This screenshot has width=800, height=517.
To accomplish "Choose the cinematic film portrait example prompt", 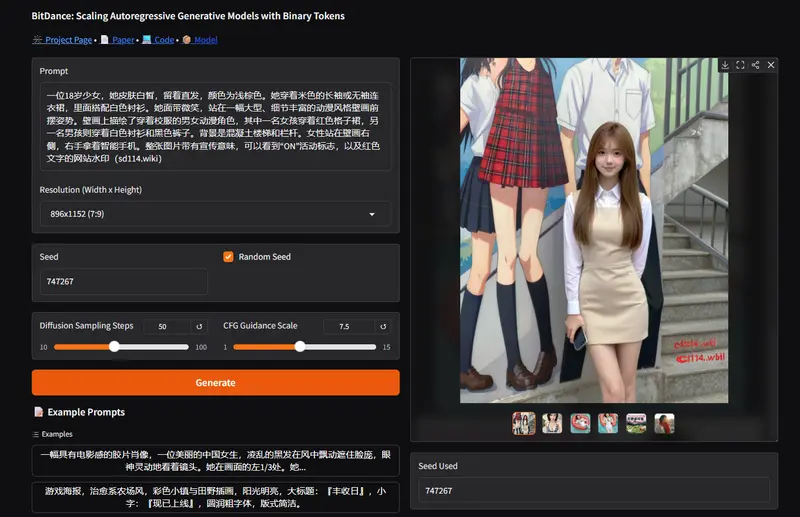I will pyautogui.click(x=215, y=461).
